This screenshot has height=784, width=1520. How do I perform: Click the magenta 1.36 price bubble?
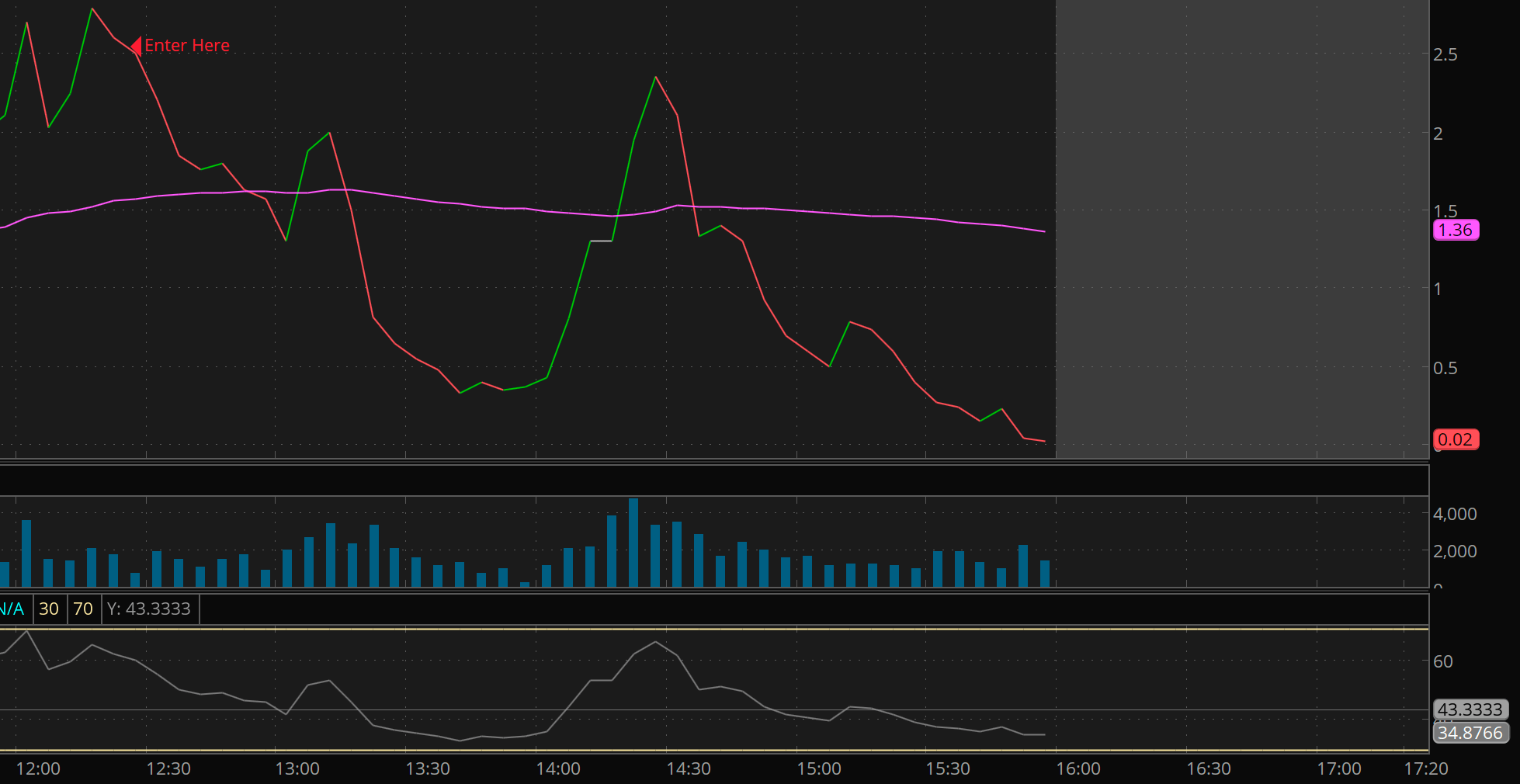click(1456, 230)
